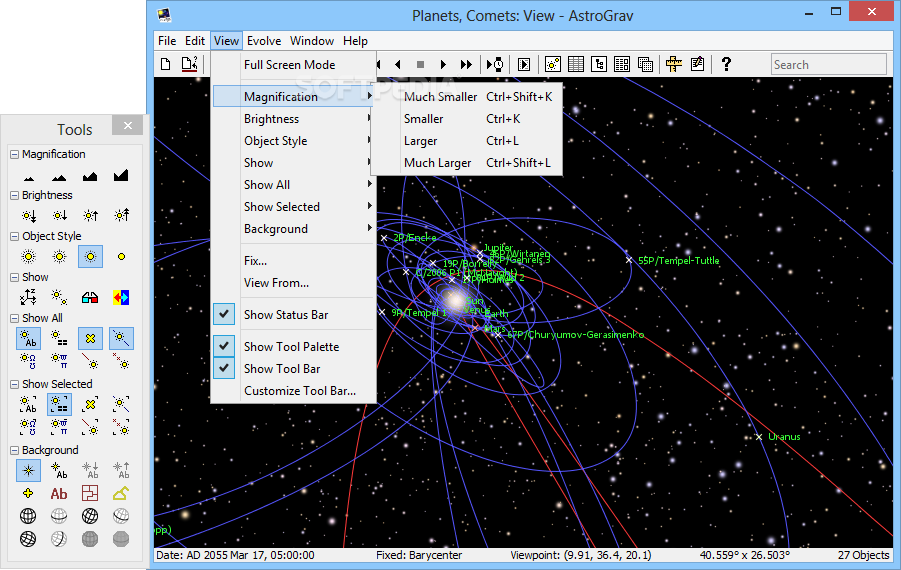Select the largest glowing sun object style
901x570 pixels.
tap(28, 256)
